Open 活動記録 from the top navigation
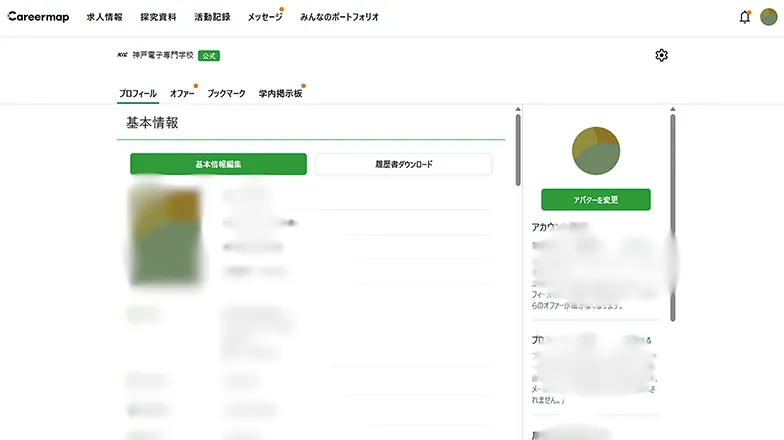 tap(212, 17)
